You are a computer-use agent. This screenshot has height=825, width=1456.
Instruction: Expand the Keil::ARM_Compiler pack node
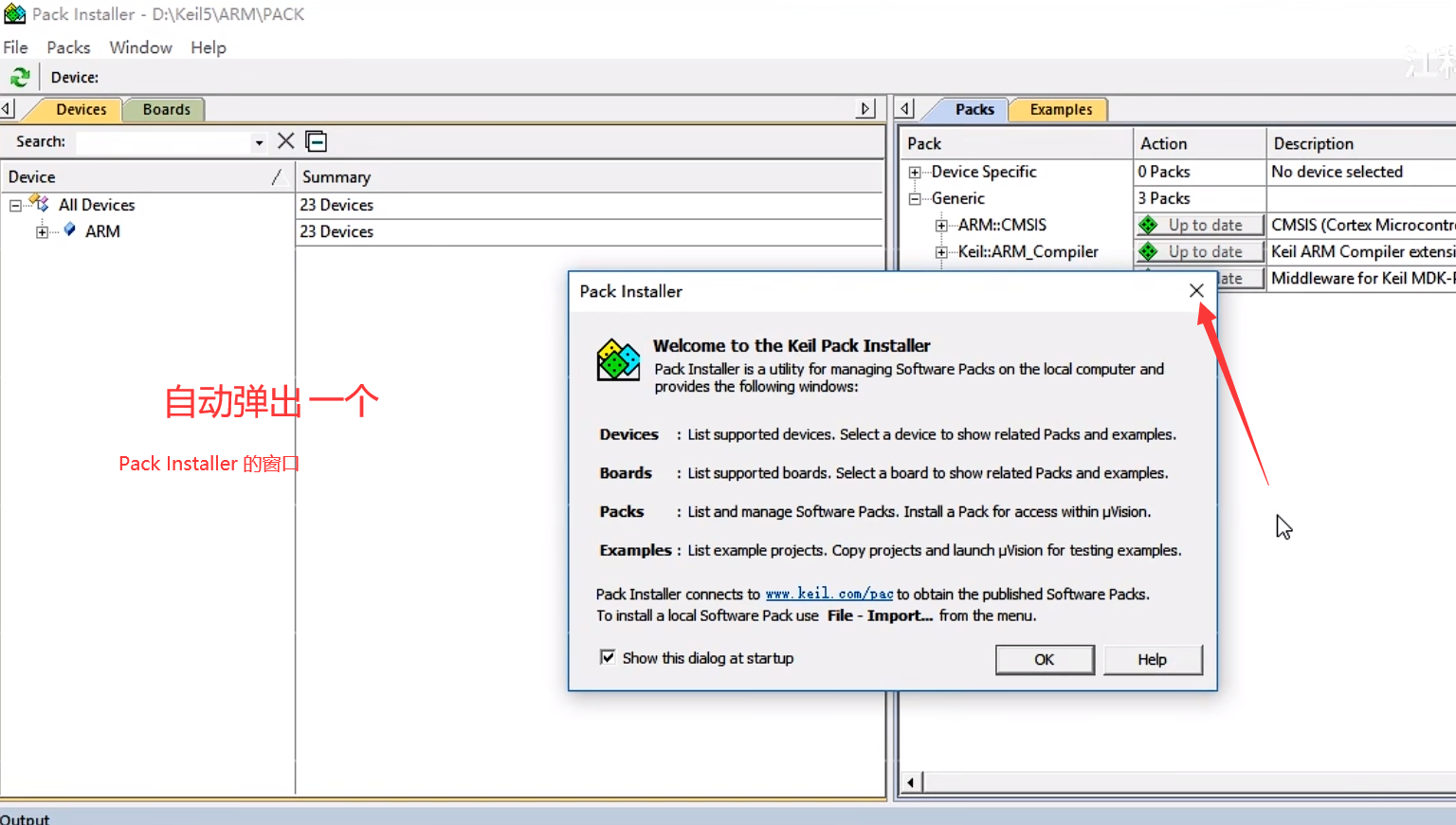click(x=941, y=252)
